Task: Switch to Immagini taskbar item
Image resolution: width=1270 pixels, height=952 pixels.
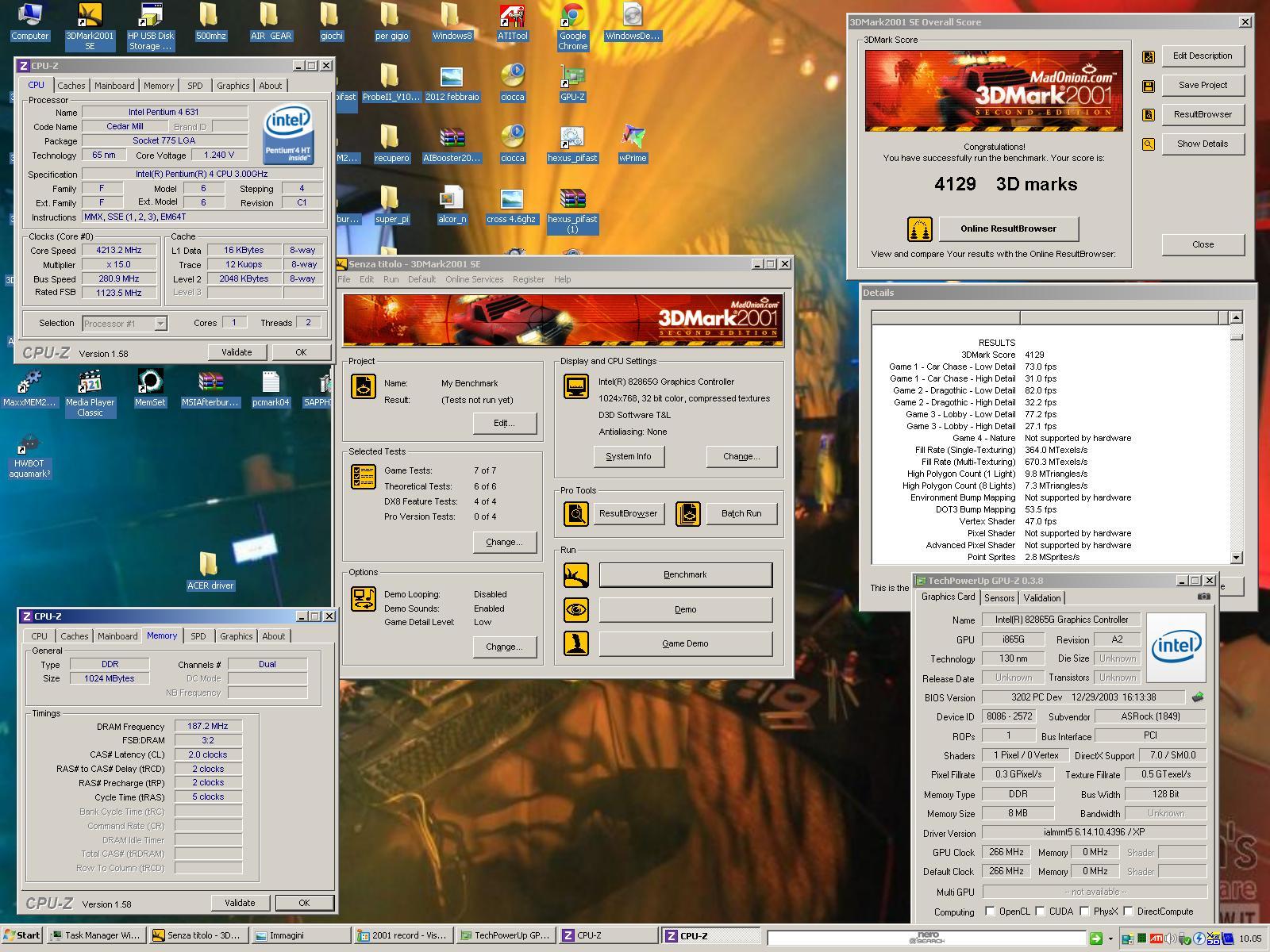Action: 300,935
